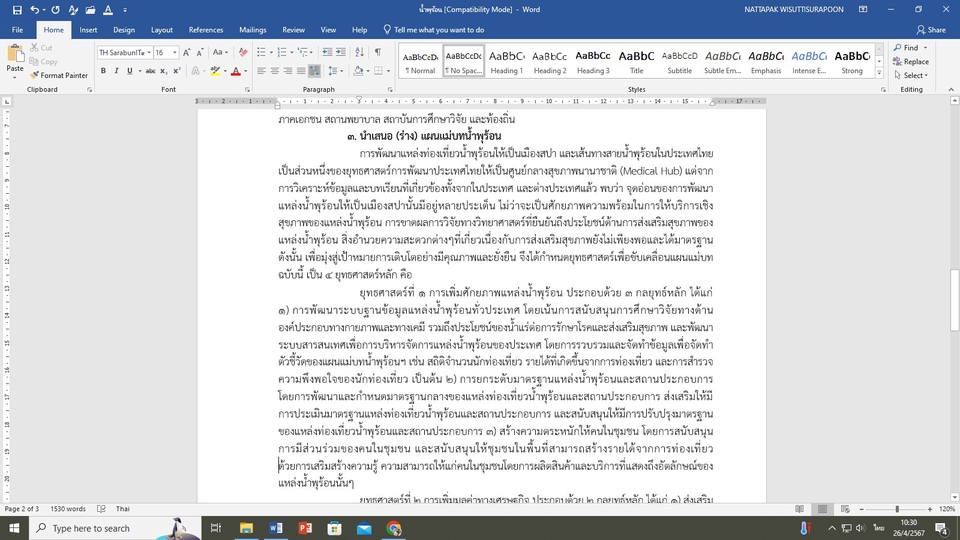960x540 pixels.
Task: Open the File menu
Action: (x=17, y=29)
